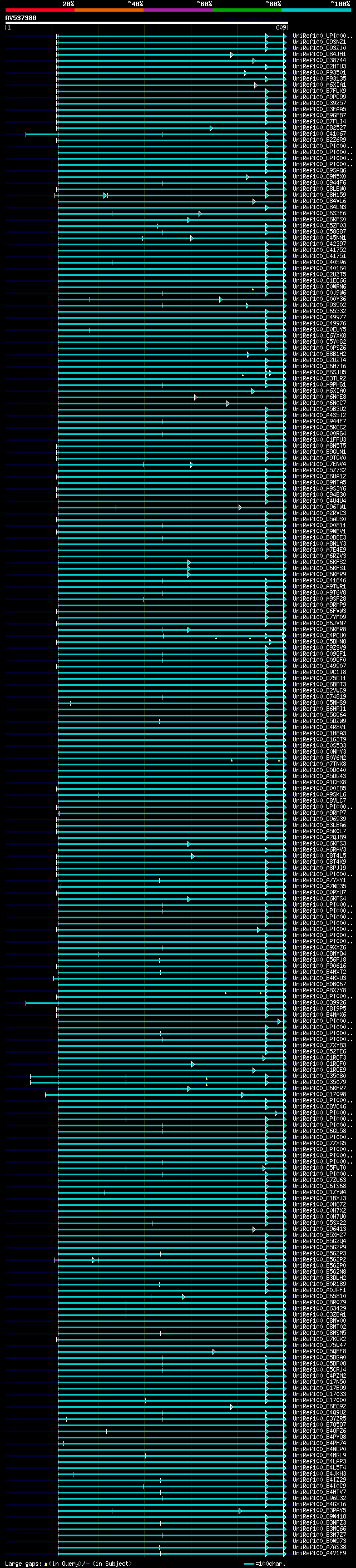The width and height of the screenshot is (356, 1568).
Task: Click UniRef100_A9PC99 entry
Action: pyautogui.click(x=319, y=97)
